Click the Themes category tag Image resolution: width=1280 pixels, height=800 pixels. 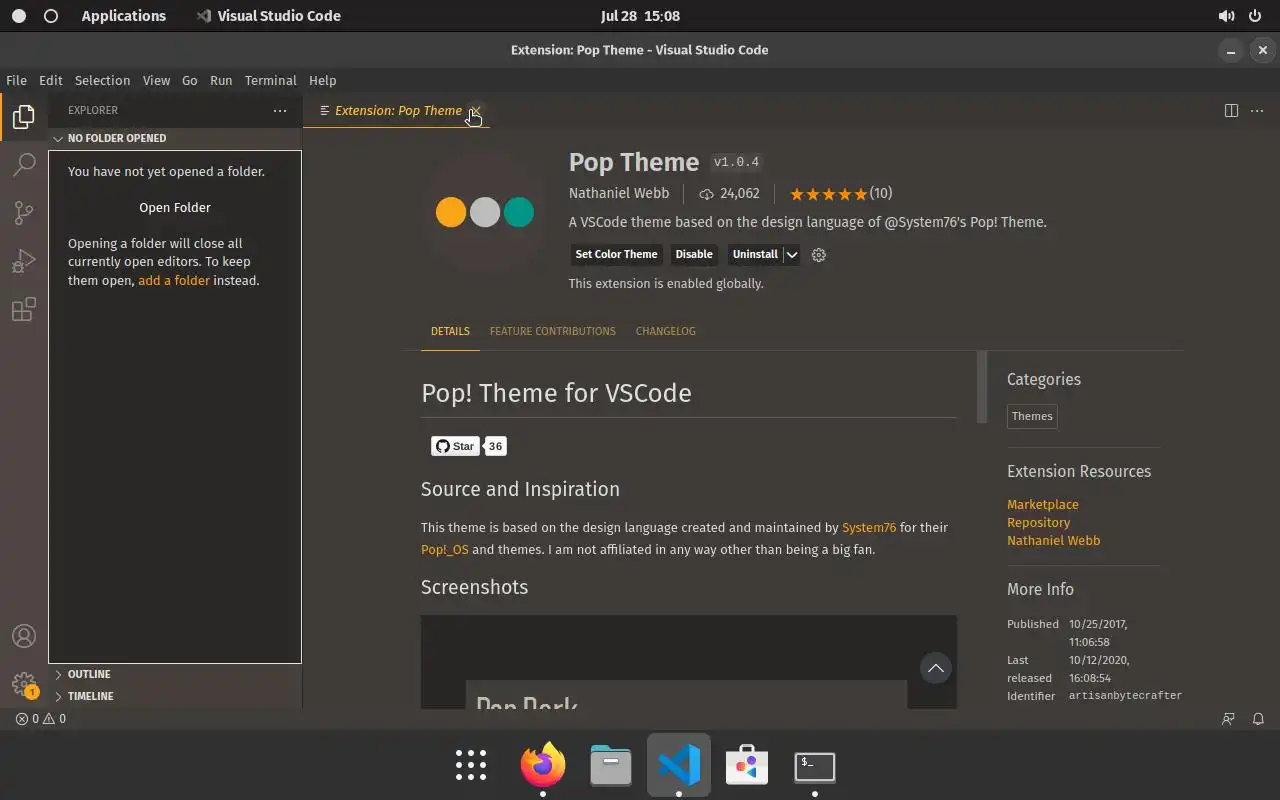[x=1032, y=417]
